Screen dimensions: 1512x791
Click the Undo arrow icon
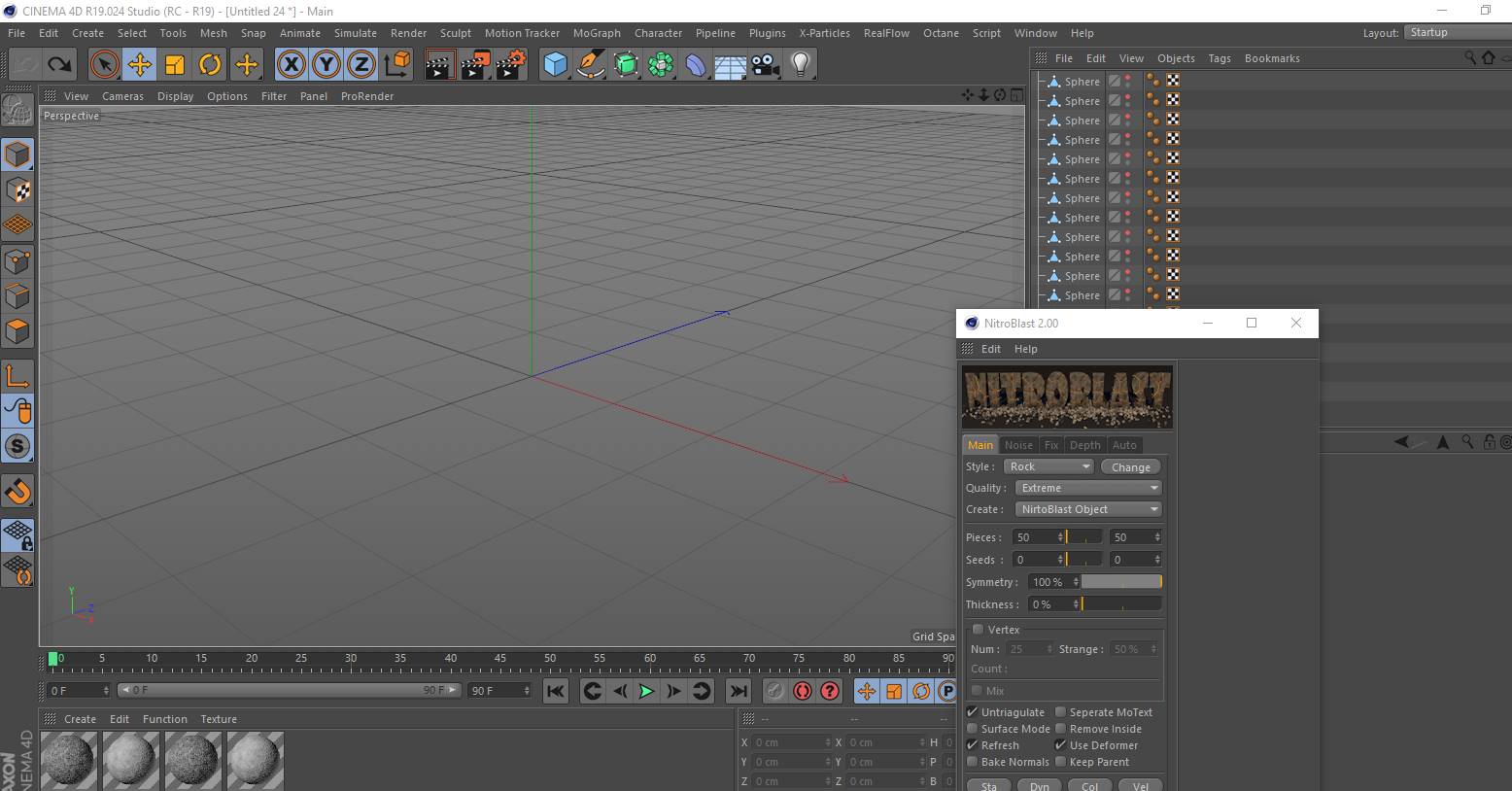pos(25,65)
